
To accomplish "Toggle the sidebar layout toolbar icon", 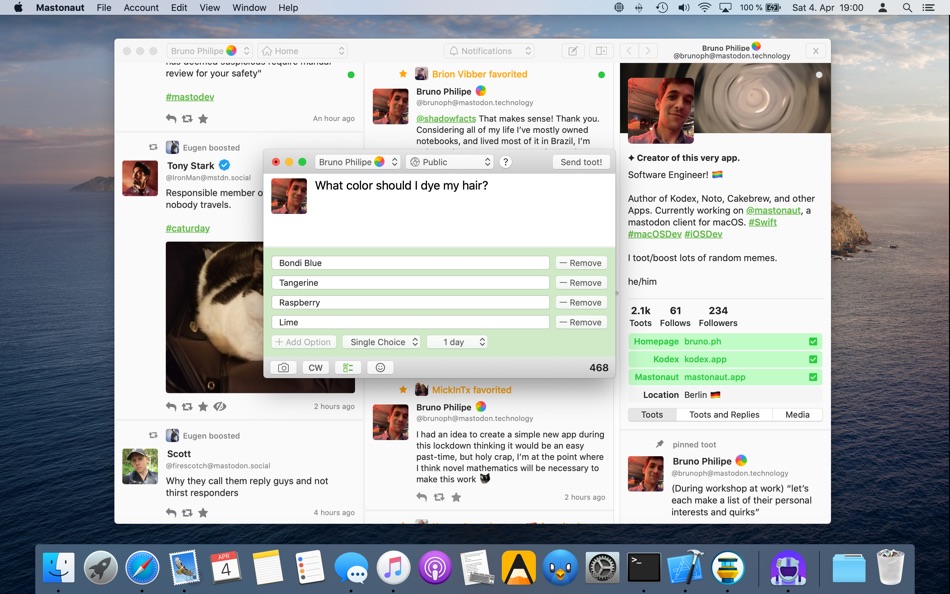I will [x=602, y=51].
